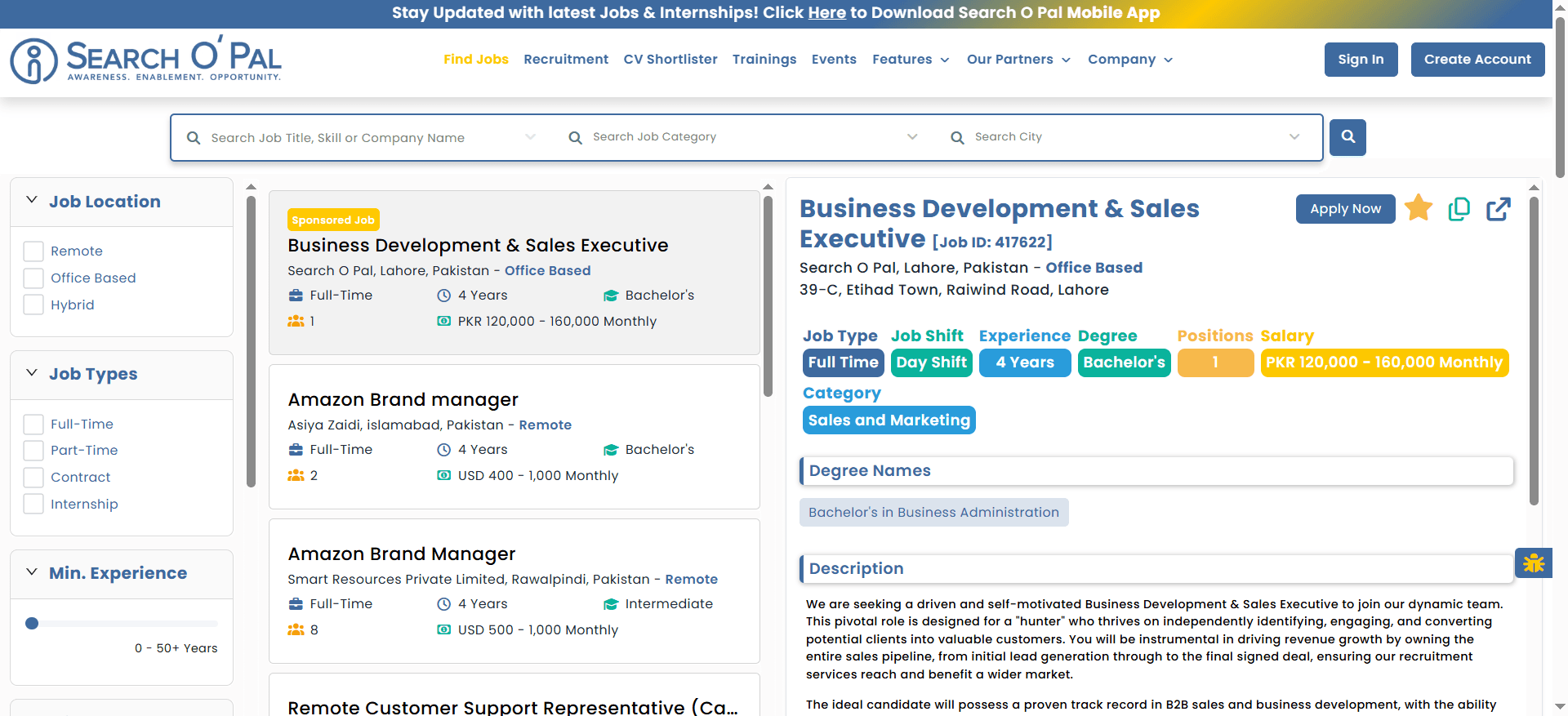This screenshot has height=716, width=1568.
Task: Open the job title search dropdown arrow
Action: [x=531, y=137]
